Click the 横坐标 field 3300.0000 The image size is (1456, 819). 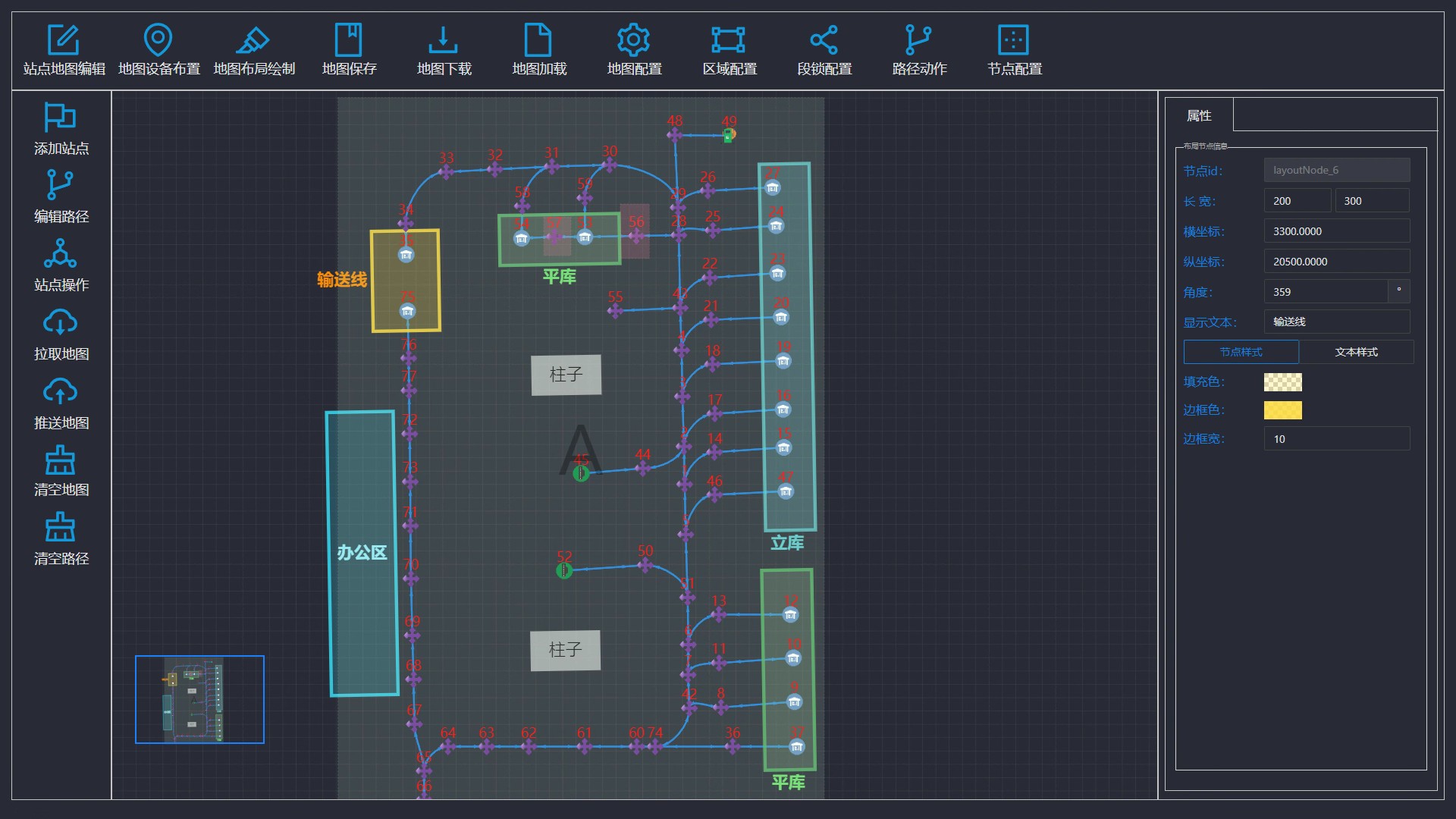[x=1337, y=231]
